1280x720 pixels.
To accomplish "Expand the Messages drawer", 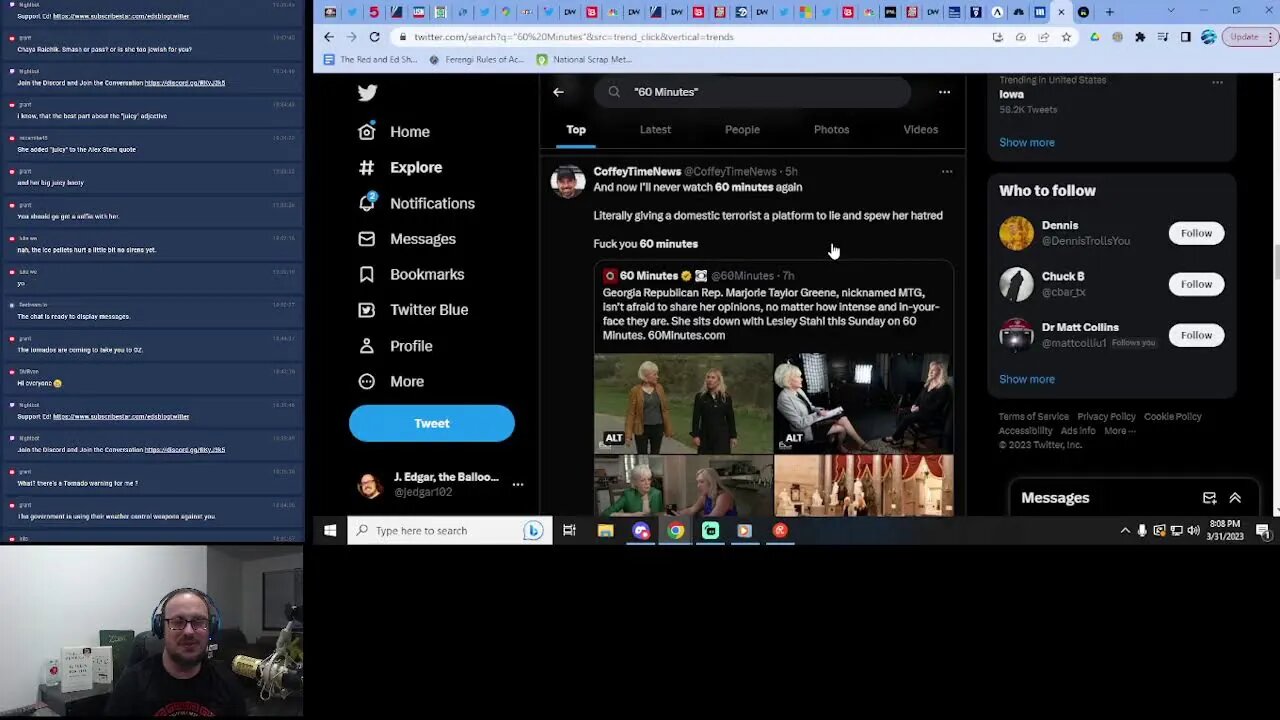I will pyautogui.click(x=1235, y=498).
